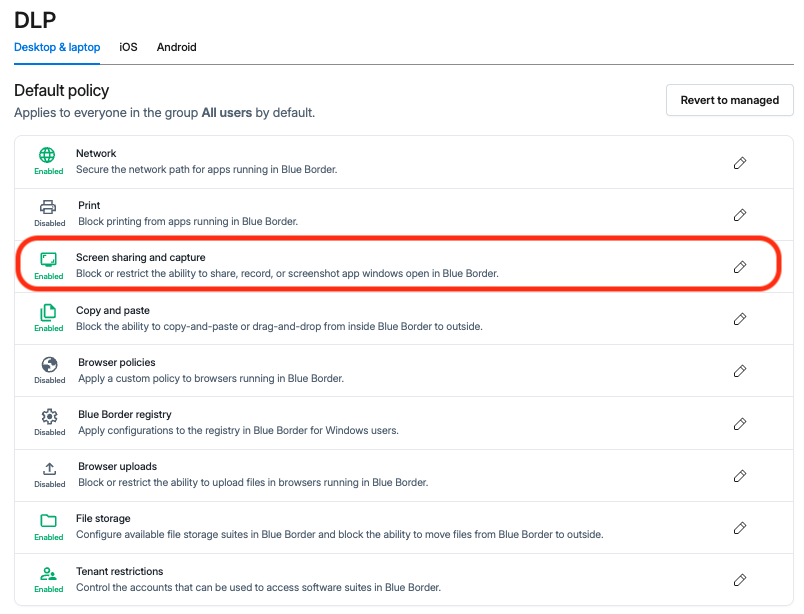Image resolution: width=804 pixels, height=614 pixels.
Task: Edit the Print policy with pencil icon
Action: point(740,215)
